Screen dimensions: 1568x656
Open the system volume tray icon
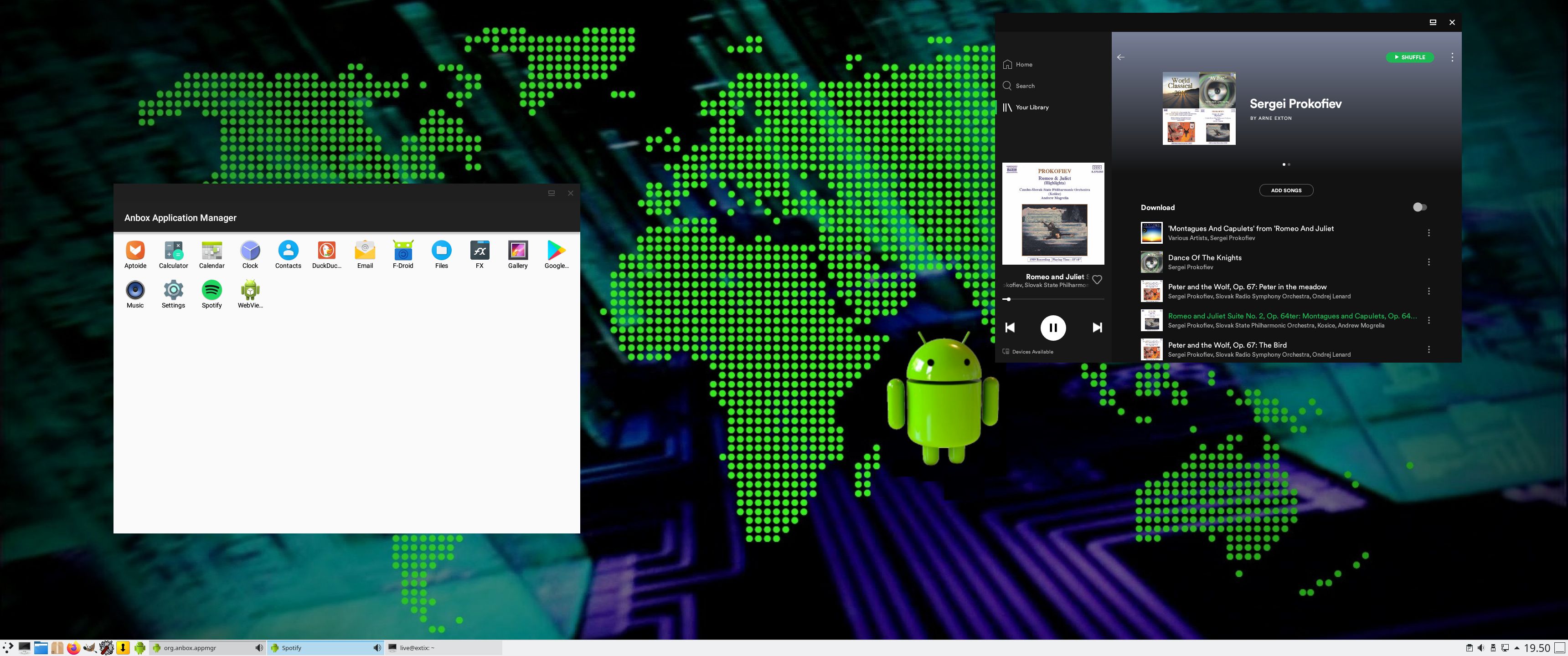coord(1481,648)
